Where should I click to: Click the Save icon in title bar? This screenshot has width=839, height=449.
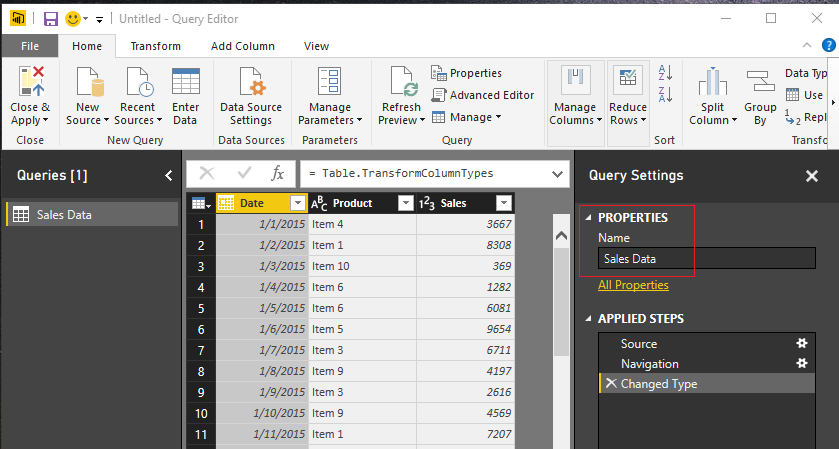point(51,19)
